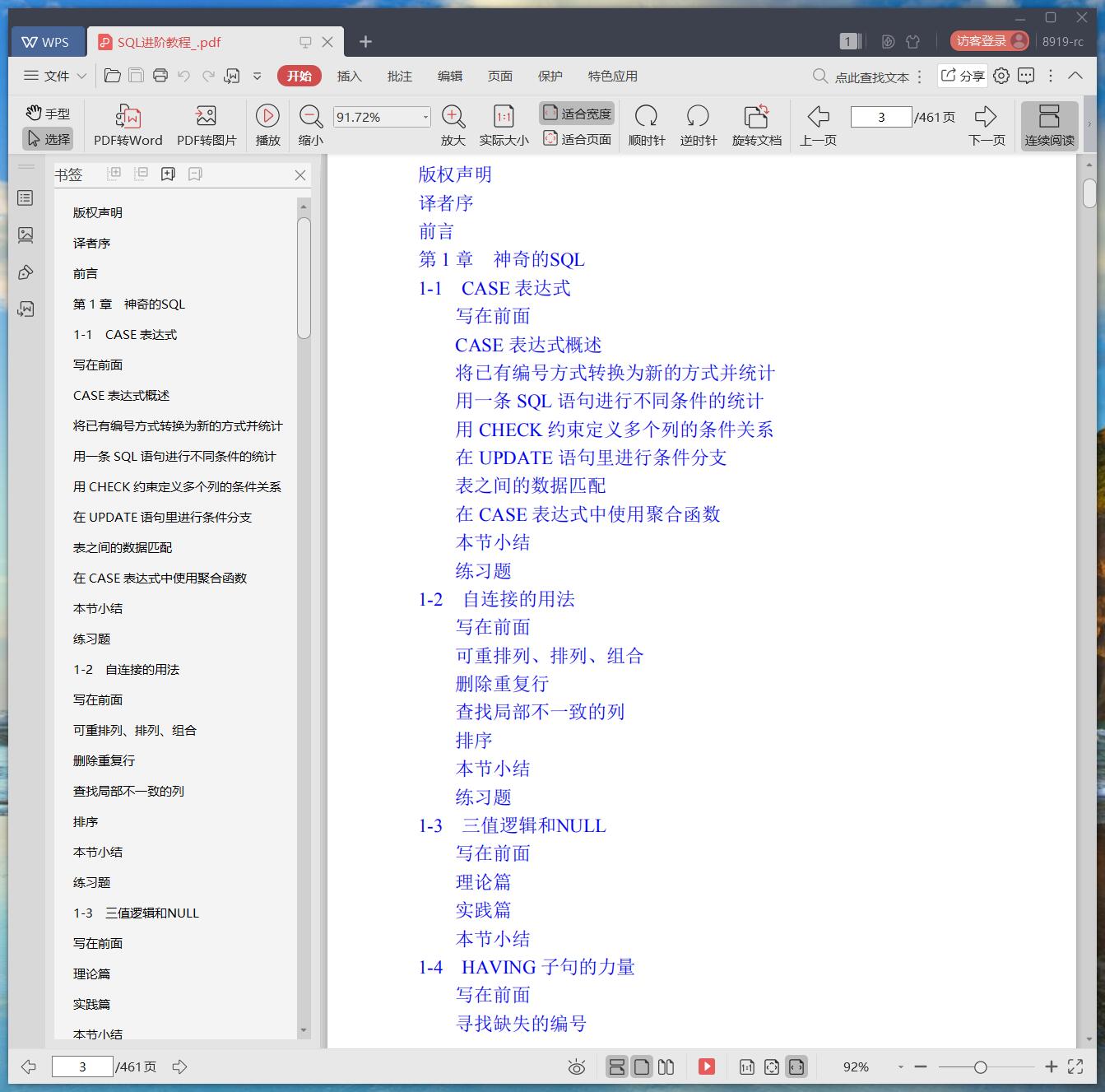The width and height of the screenshot is (1105, 1092).
Task: Switch to single page view in status bar
Action: [642, 1066]
